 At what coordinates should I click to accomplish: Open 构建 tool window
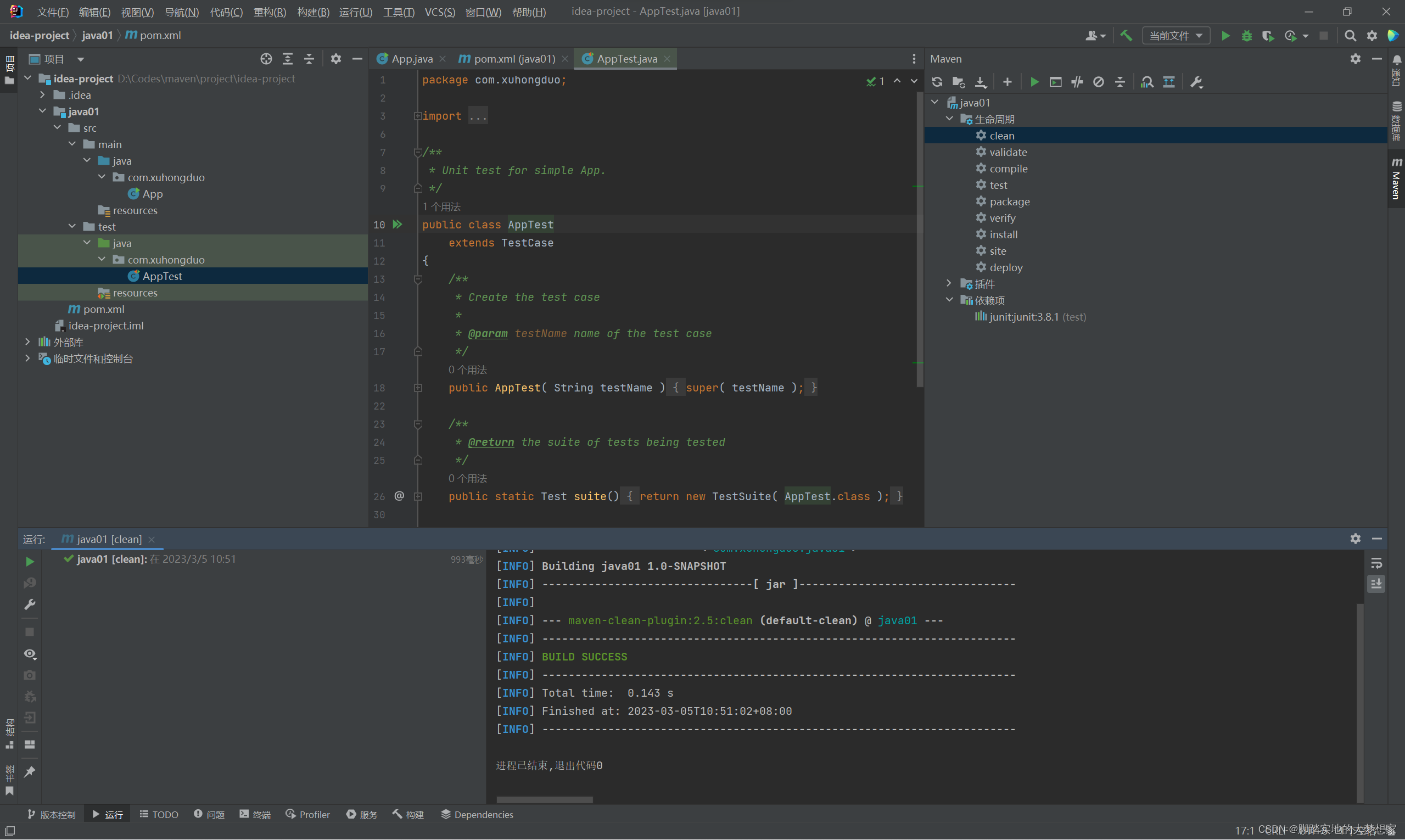click(x=408, y=814)
